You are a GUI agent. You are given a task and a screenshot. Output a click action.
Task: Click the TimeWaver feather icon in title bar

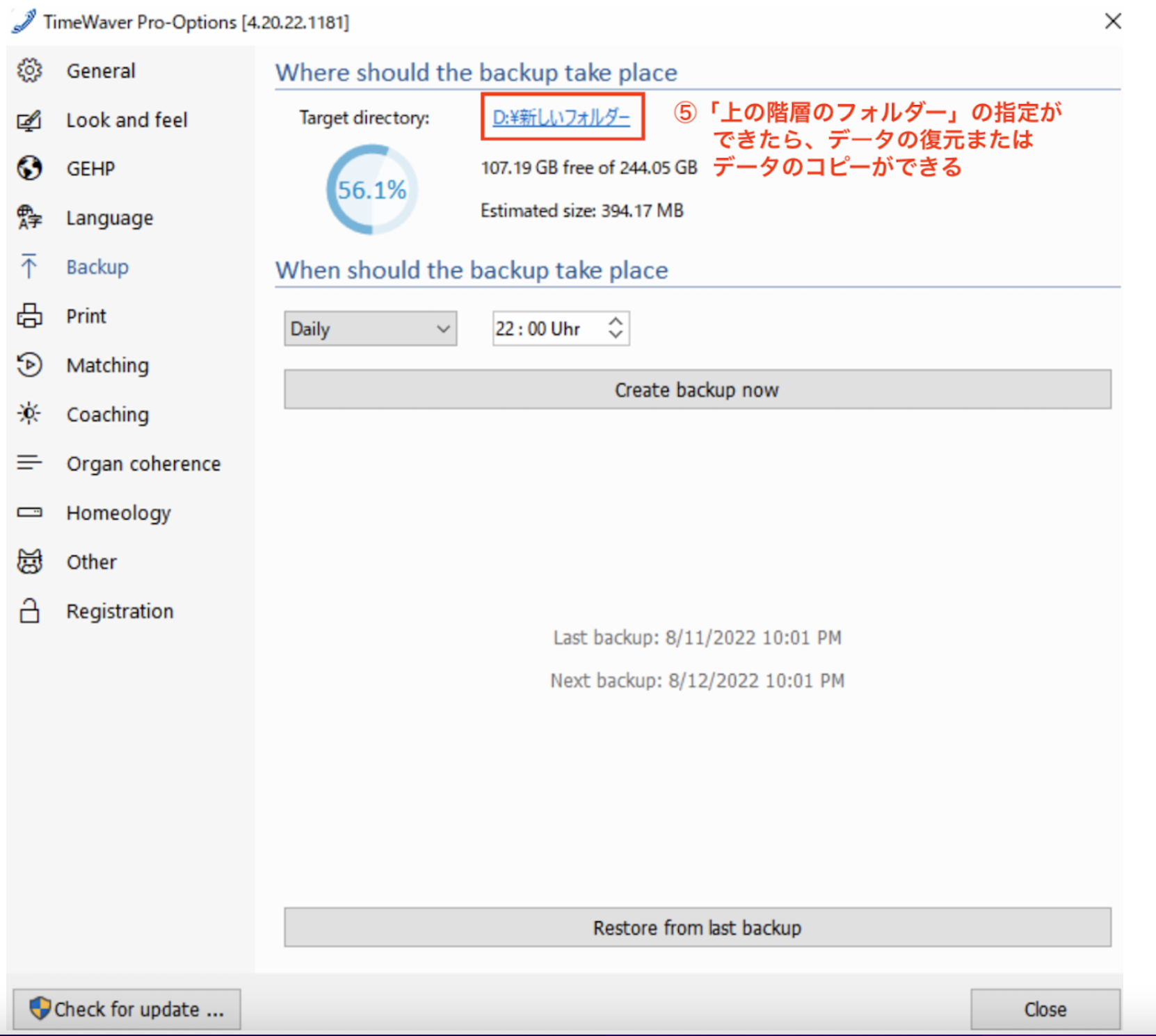(24, 21)
